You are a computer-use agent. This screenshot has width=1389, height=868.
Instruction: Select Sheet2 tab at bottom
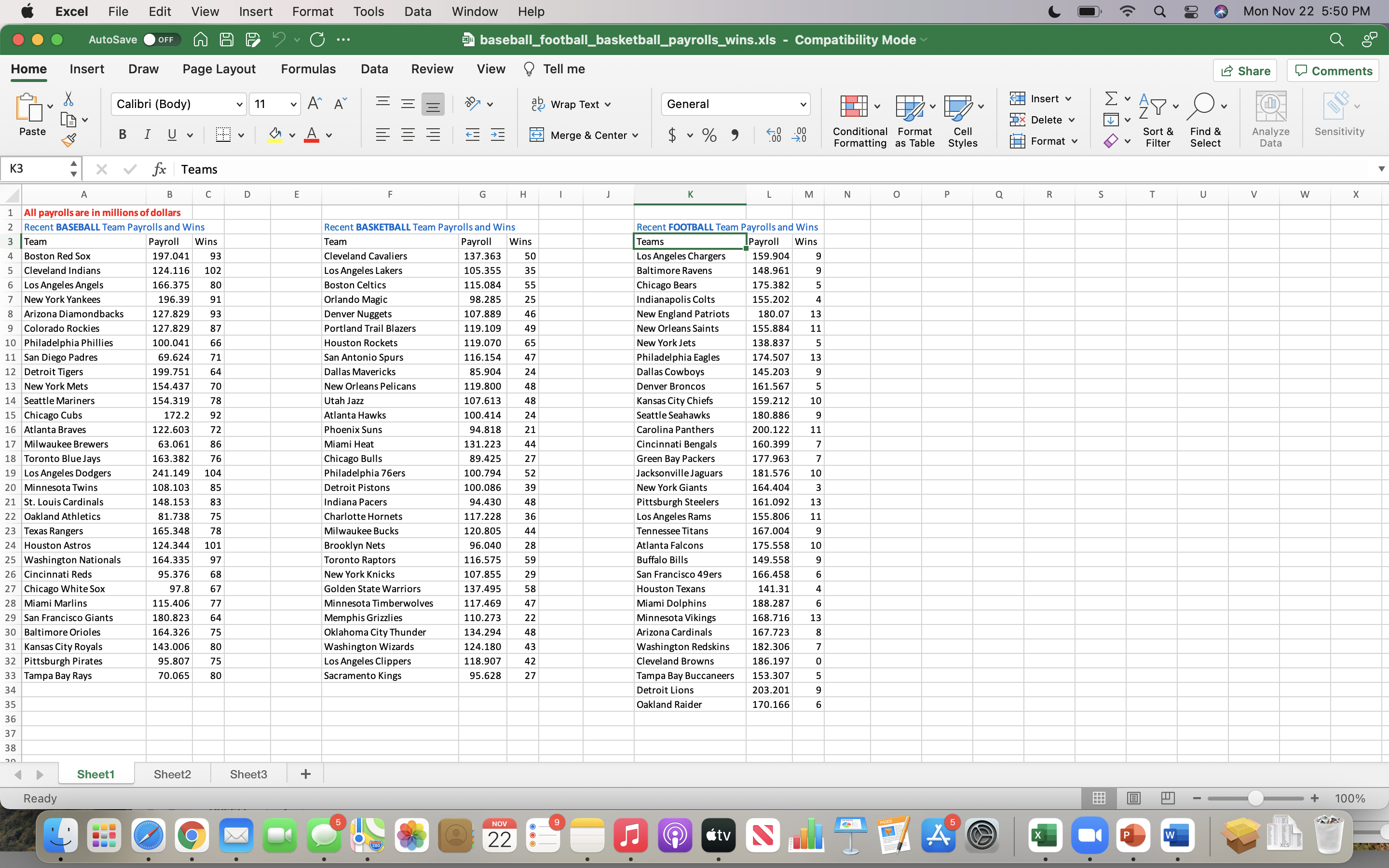point(173,774)
